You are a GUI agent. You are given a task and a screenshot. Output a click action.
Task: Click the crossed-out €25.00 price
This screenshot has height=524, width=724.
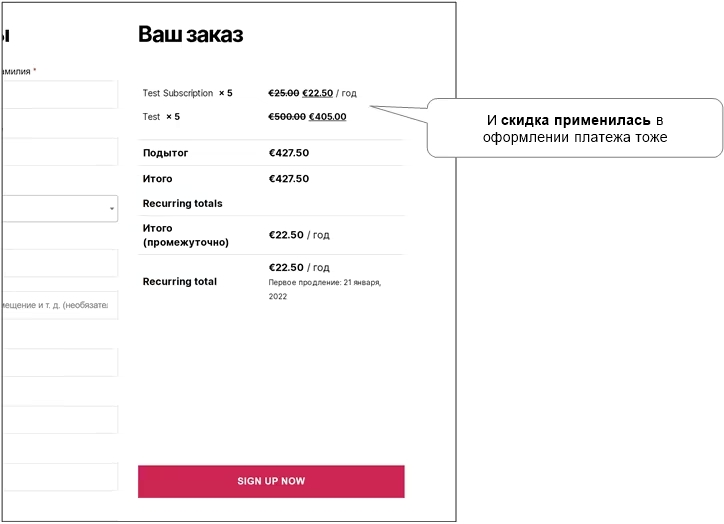coord(284,93)
